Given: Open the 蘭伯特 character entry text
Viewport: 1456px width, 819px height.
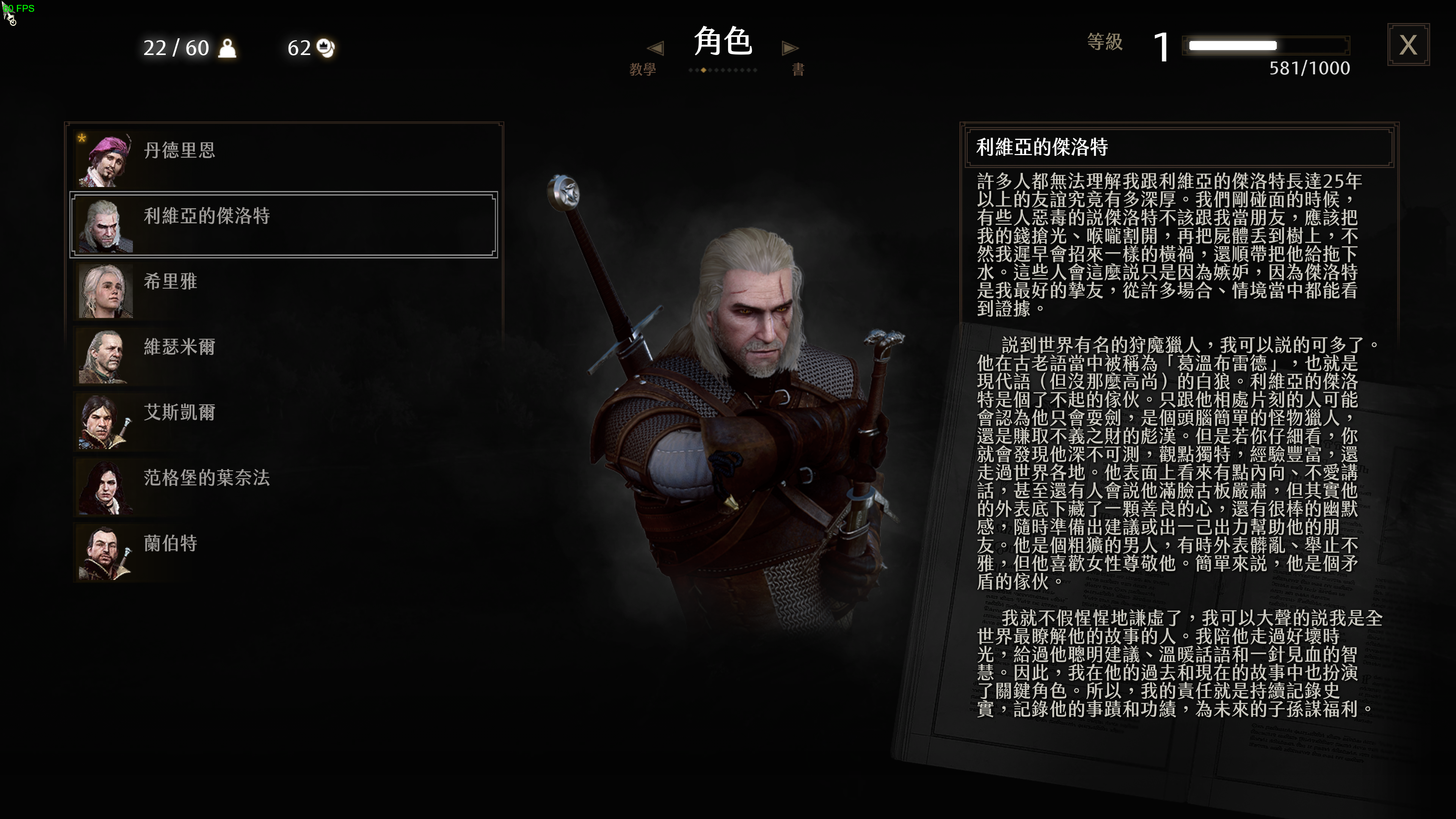Looking at the screenshot, I should (x=171, y=543).
